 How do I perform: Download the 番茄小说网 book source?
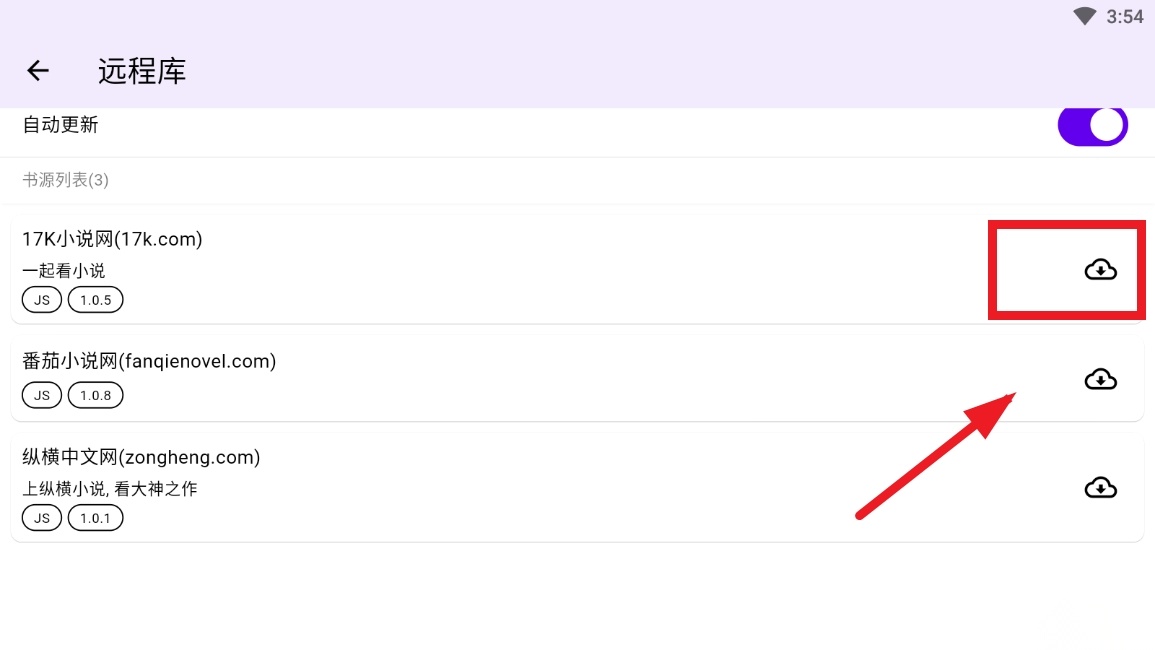[x=1100, y=379]
